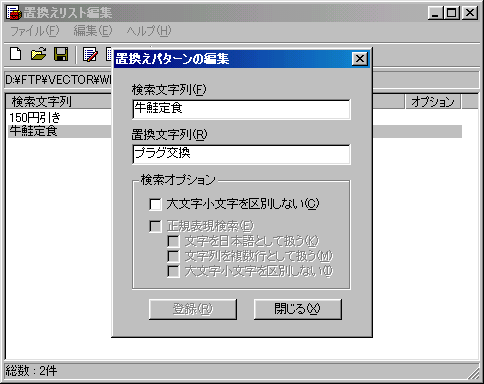Click the 総数：2件 status bar text
The image size is (484, 384).
tap(31, 370)
